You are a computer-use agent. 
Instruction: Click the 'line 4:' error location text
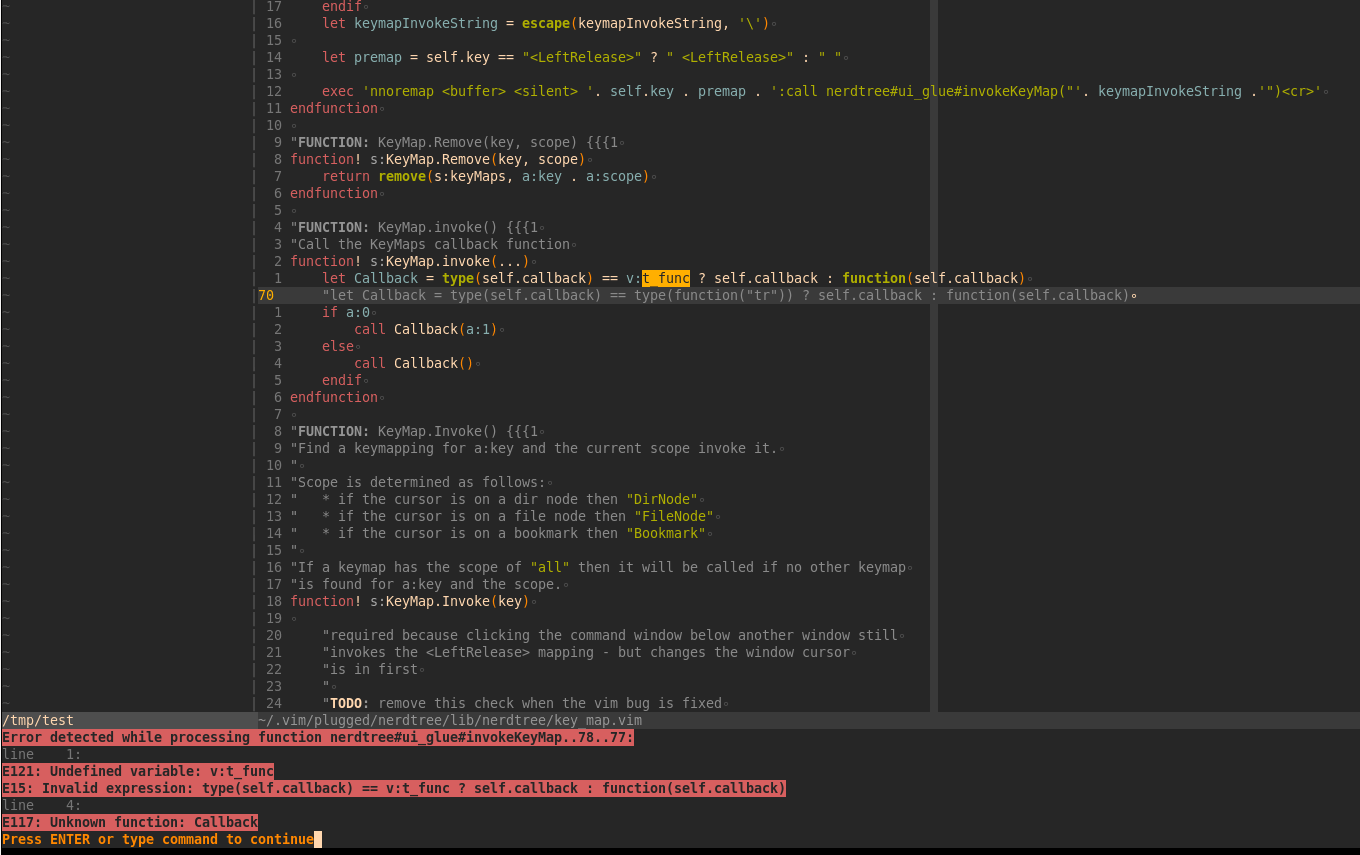click(42, 805)
